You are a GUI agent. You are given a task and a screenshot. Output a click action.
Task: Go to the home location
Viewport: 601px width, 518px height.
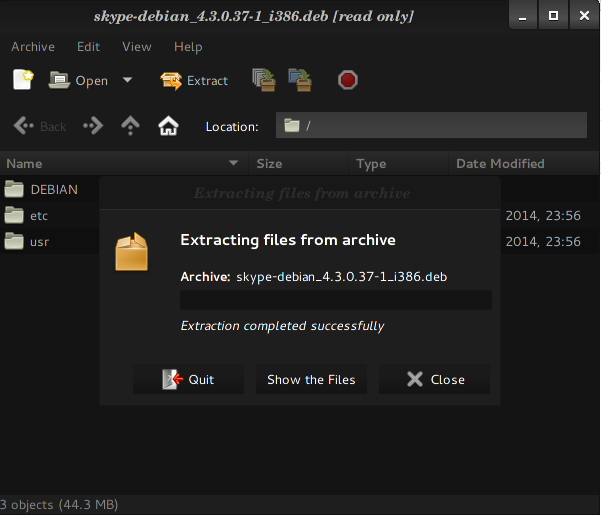pyautogui.click(x=168, y=126)
